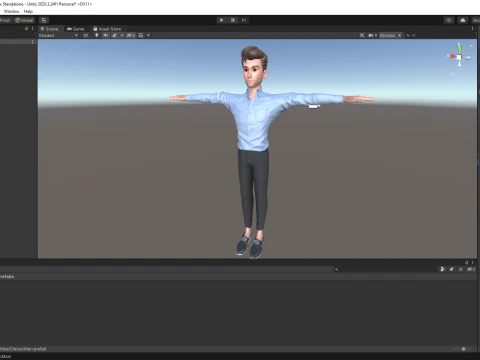480x360 pixels.
Task: Start Play mode with the Play button
Action: pyautogui.click(x=221, y=20)
